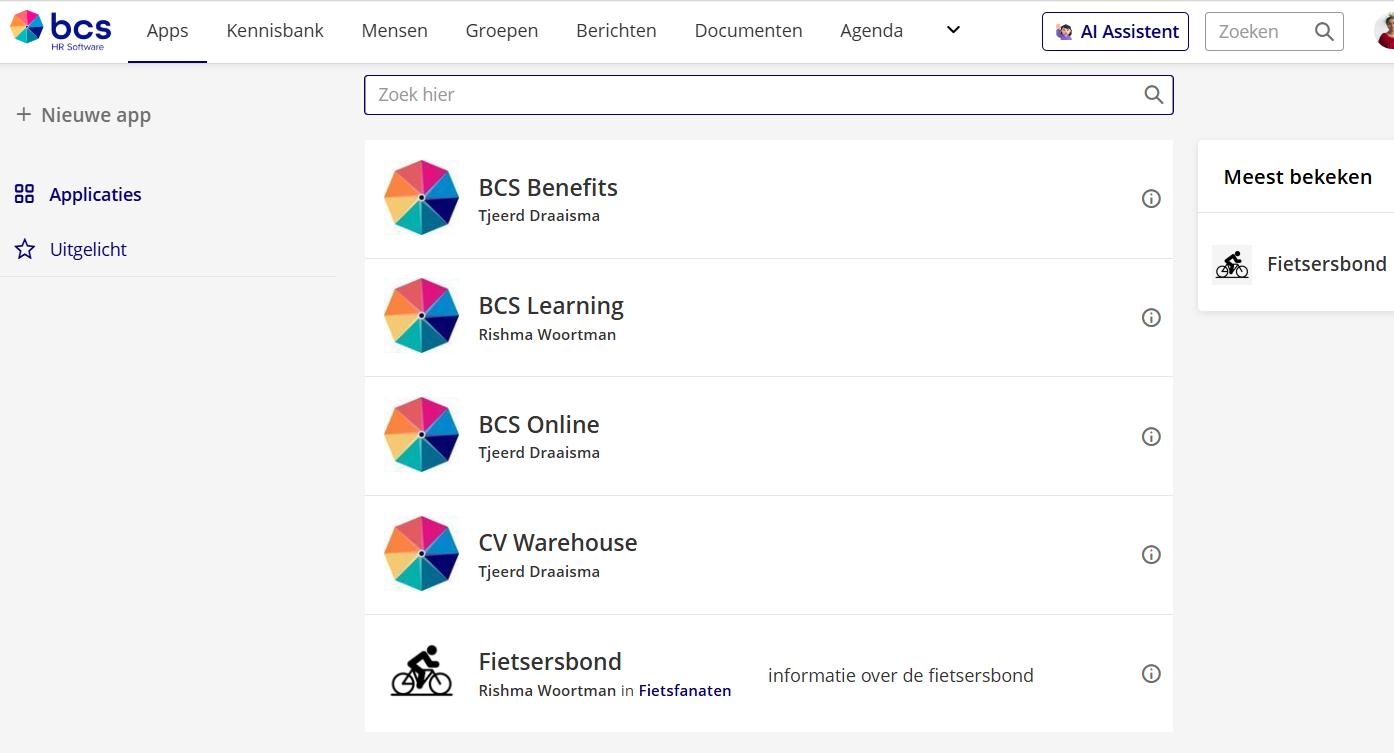The height and width of the screenshot is (753, 1394).
Task: Click magnifier icon in Zoek hier field
Action: 1153,95
